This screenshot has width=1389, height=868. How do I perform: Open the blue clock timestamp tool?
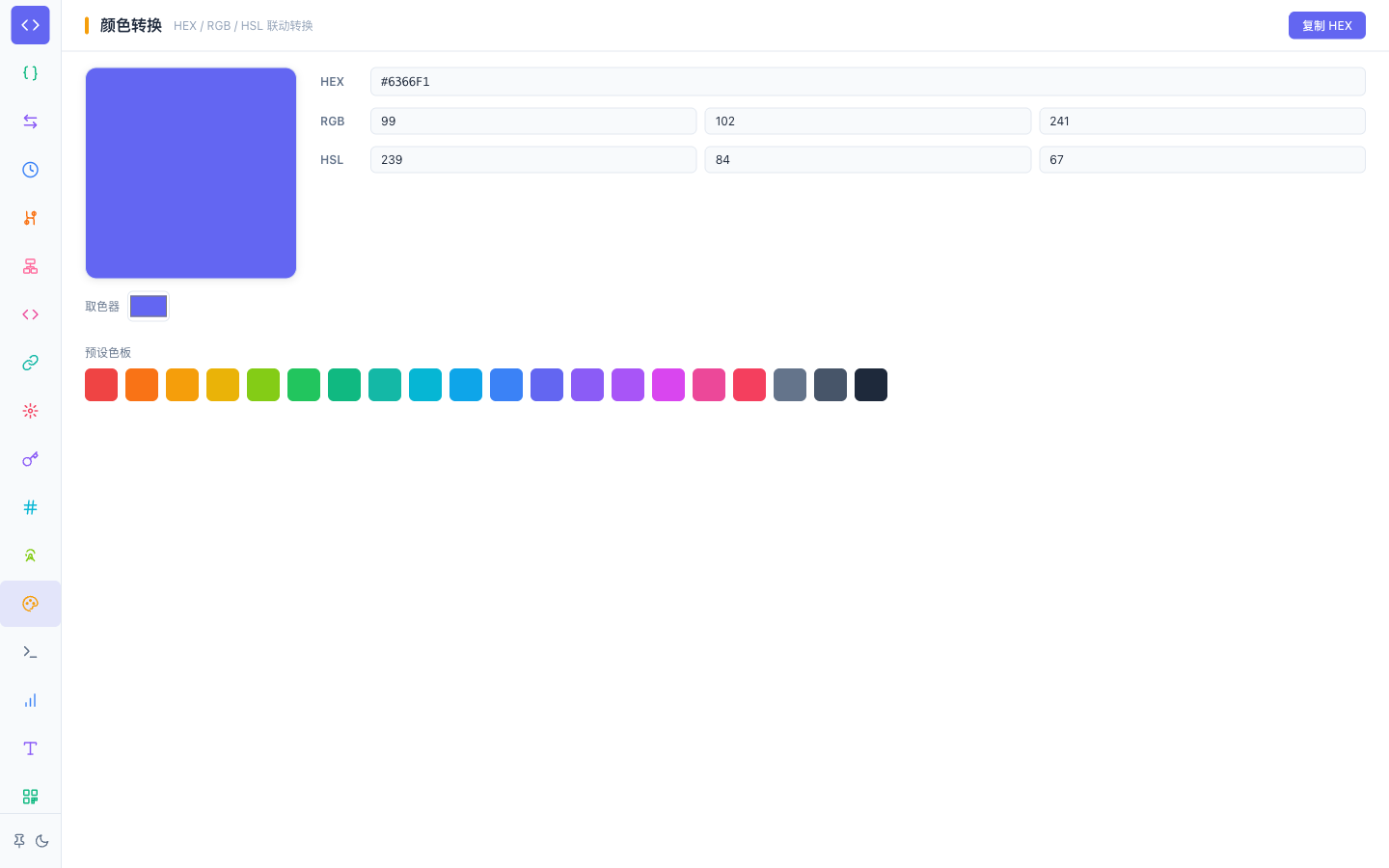click(30, 170)
